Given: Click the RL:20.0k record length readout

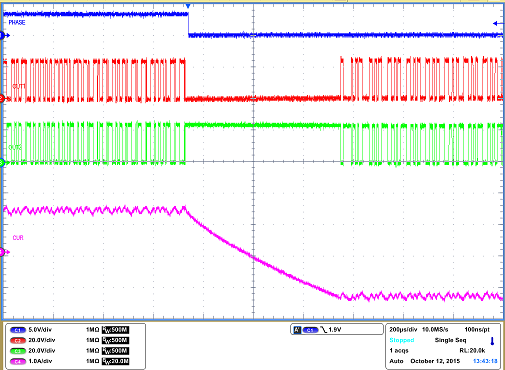Looking at the screenshot, I should coord(472,351).
